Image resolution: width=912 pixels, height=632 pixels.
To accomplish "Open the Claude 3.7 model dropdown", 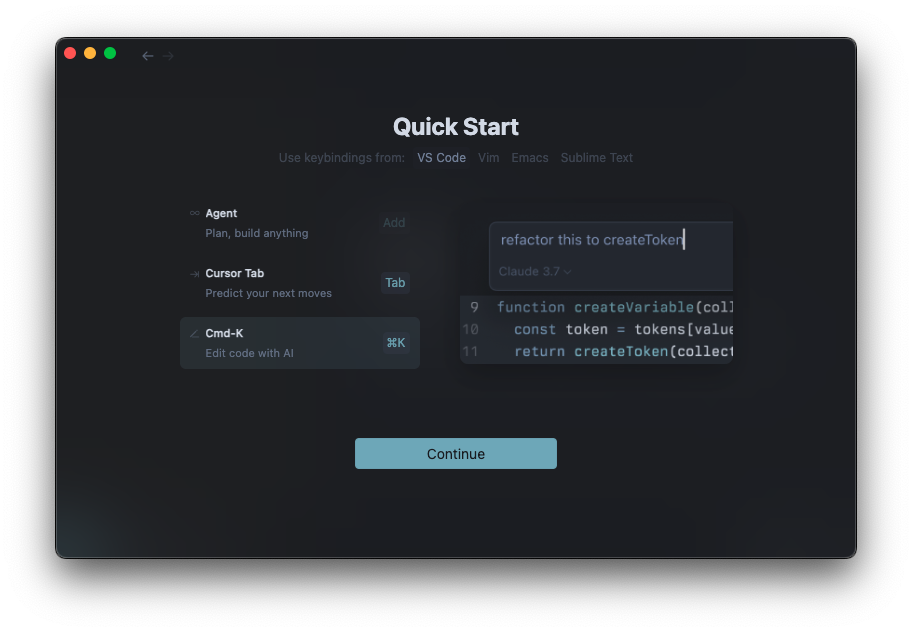I will (x=535, y=272).
